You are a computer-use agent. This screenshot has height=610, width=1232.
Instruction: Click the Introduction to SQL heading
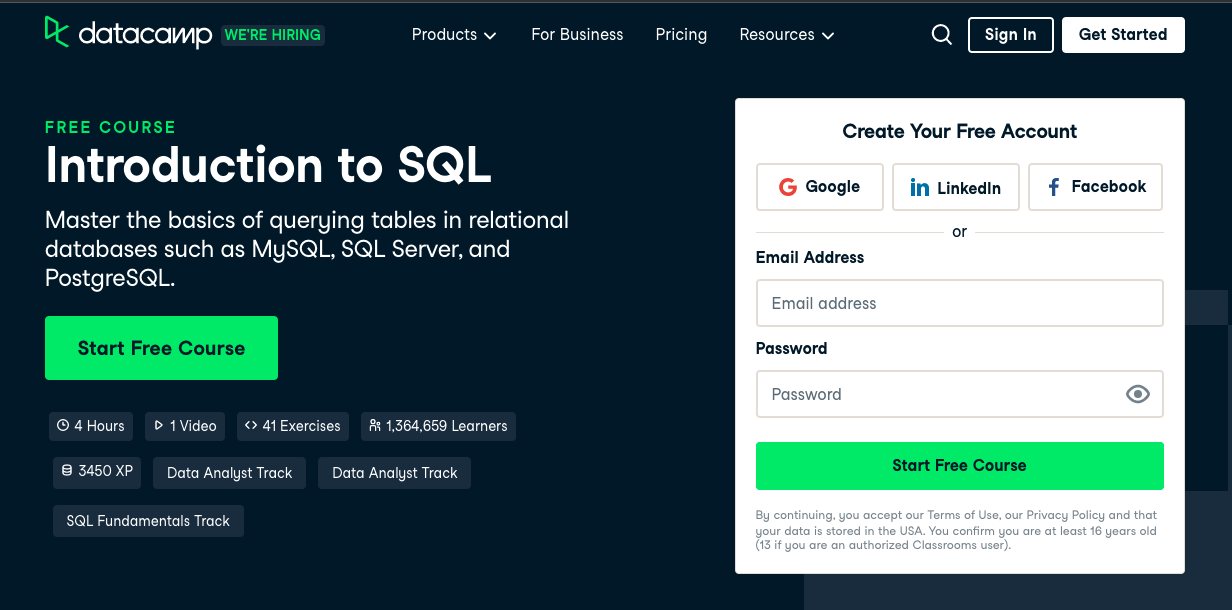click(x=268, y=166)
